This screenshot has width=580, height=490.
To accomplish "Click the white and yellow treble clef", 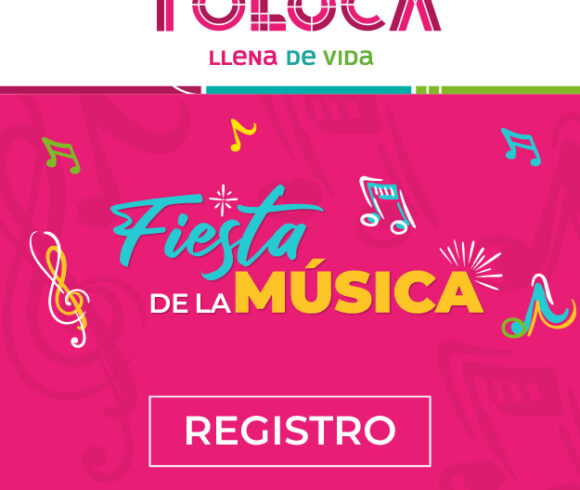I will [x=59, y=289].
